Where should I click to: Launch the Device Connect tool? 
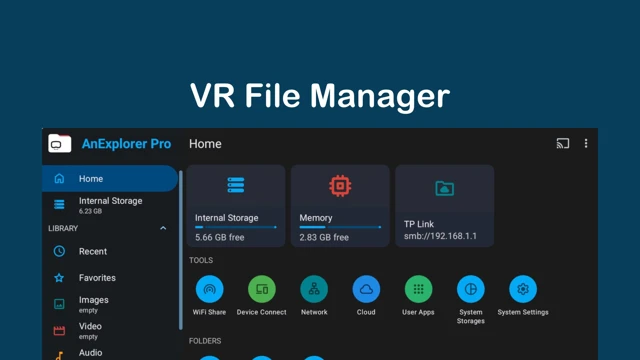click(x=262, y=296)
